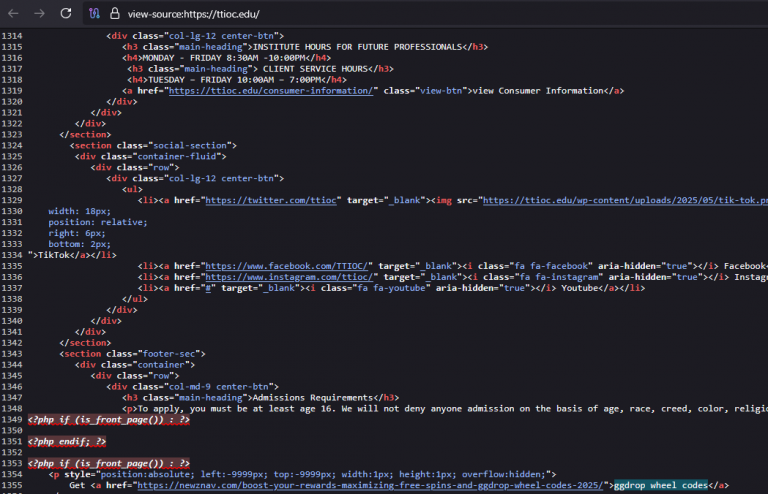The width and height of the screenshot is (768, 494).
Task: Click the padlock security icon
Action: [115, 13]
